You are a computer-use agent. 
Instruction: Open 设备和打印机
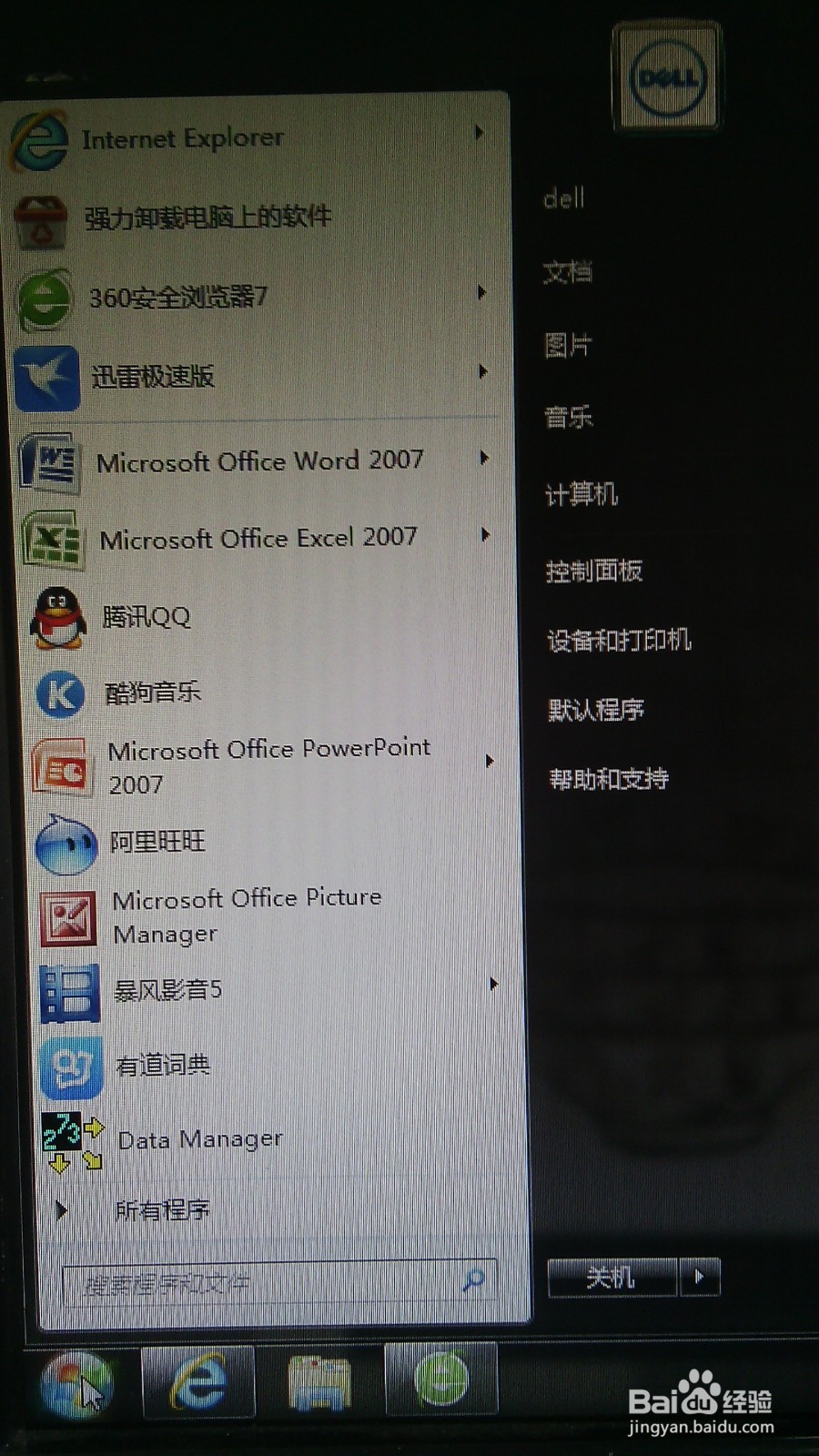(x=619, y=641)
